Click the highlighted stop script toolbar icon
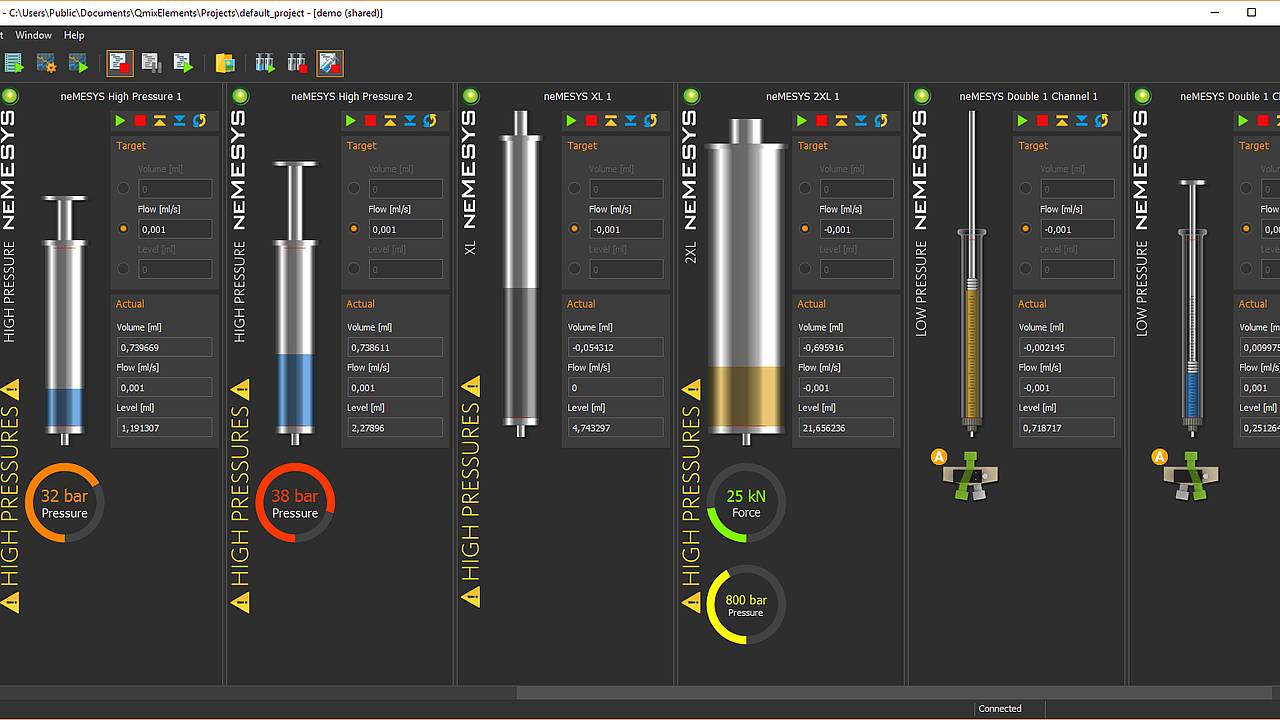This screenshot has height=720, width=1280. coord(120,63)
